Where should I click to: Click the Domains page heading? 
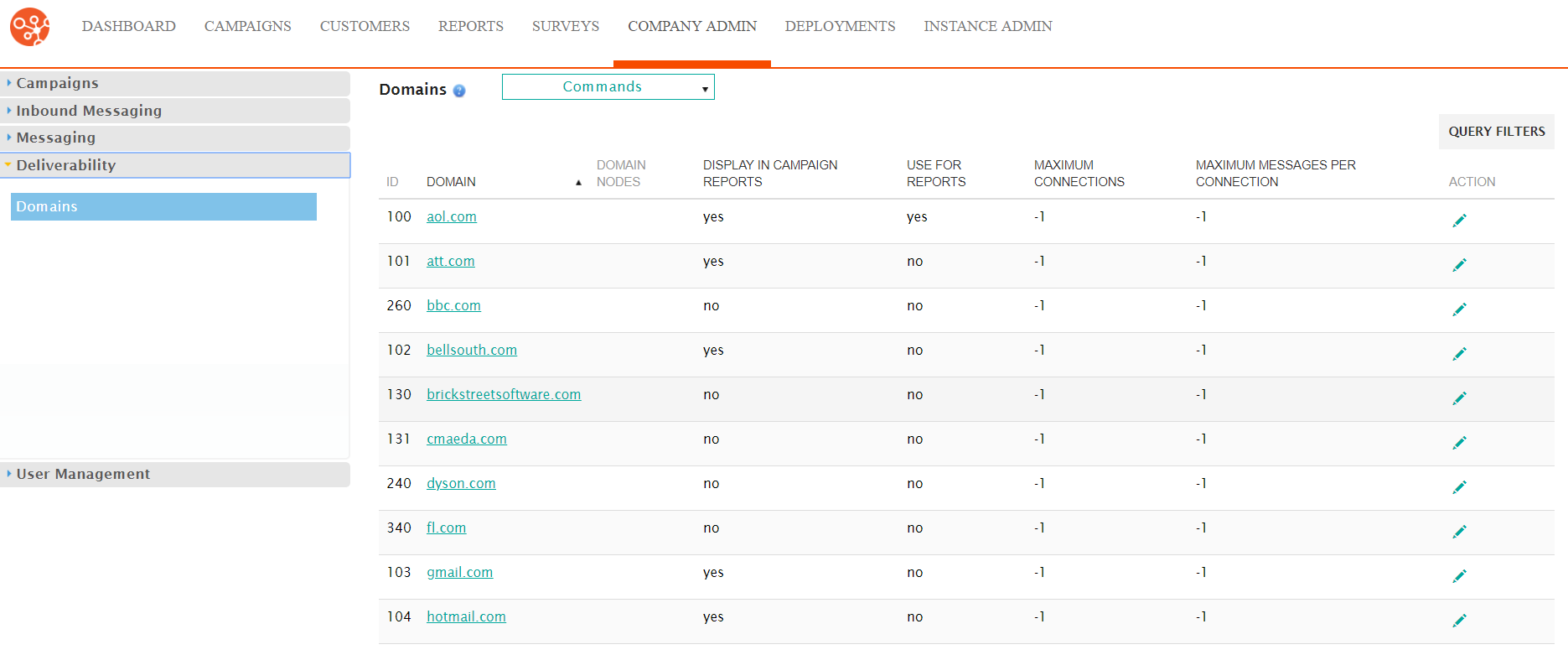412,89
